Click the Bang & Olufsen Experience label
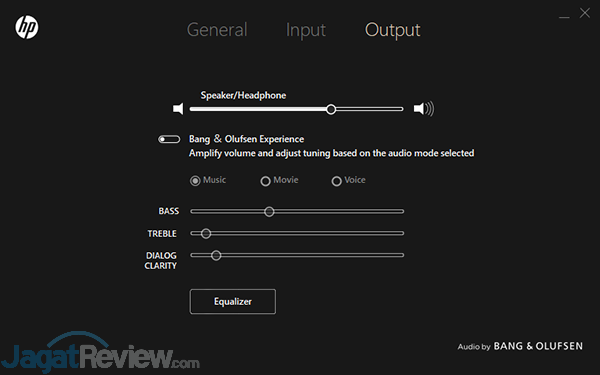 click(x=246, y=139)
